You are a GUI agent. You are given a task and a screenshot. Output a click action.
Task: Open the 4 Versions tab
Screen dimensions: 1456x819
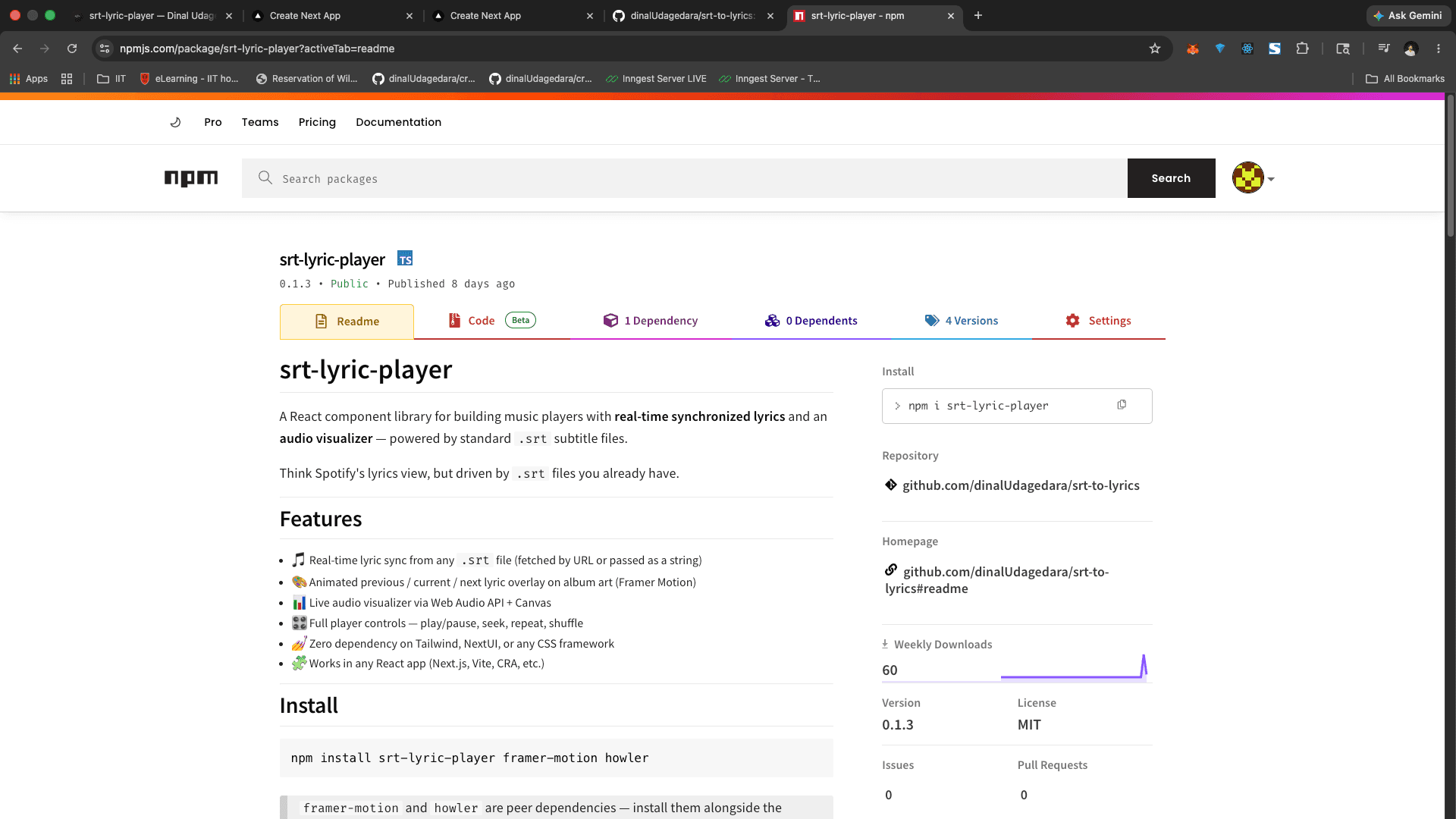point(961,321)
